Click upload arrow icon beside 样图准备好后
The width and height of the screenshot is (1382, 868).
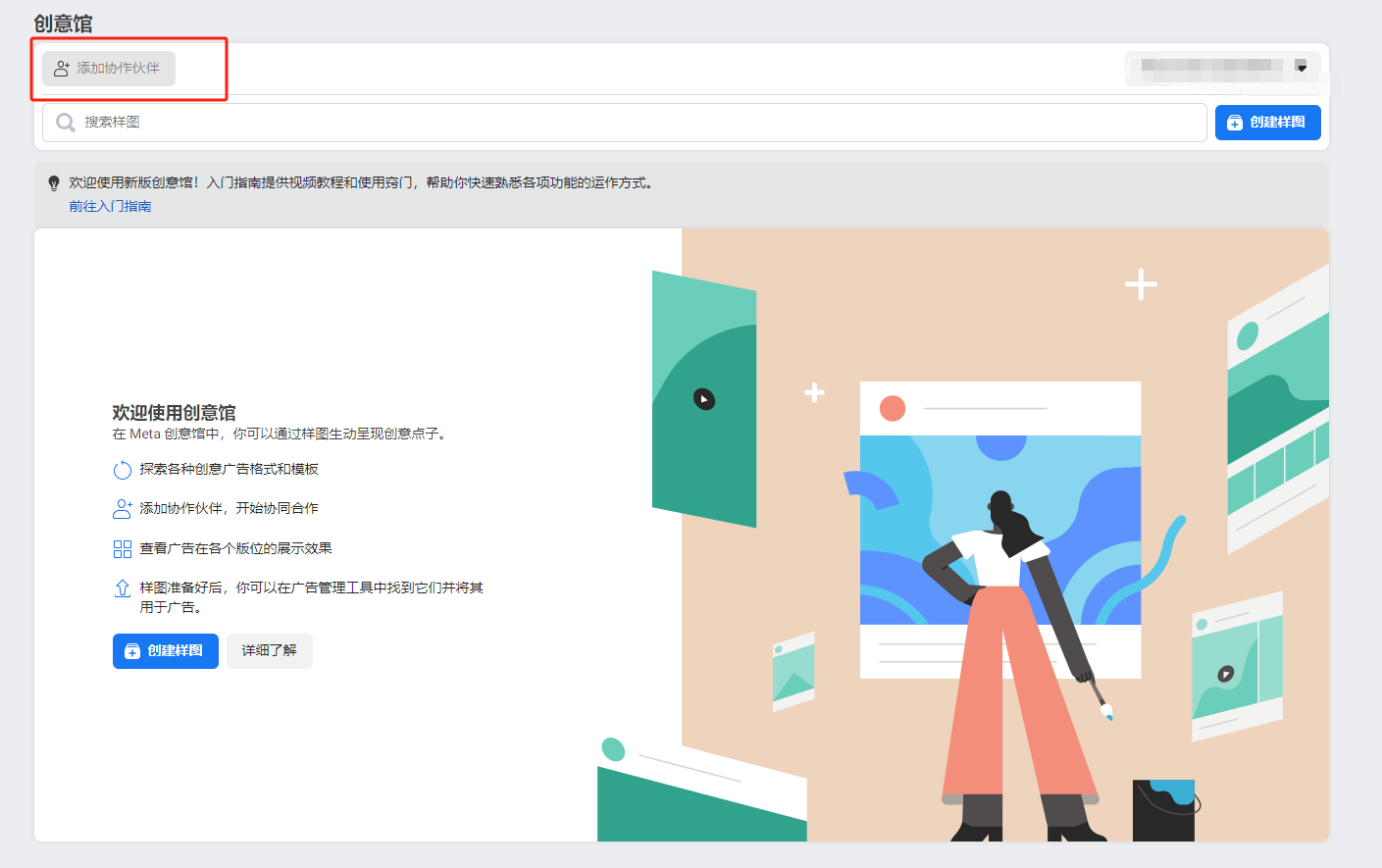point(123,588)
